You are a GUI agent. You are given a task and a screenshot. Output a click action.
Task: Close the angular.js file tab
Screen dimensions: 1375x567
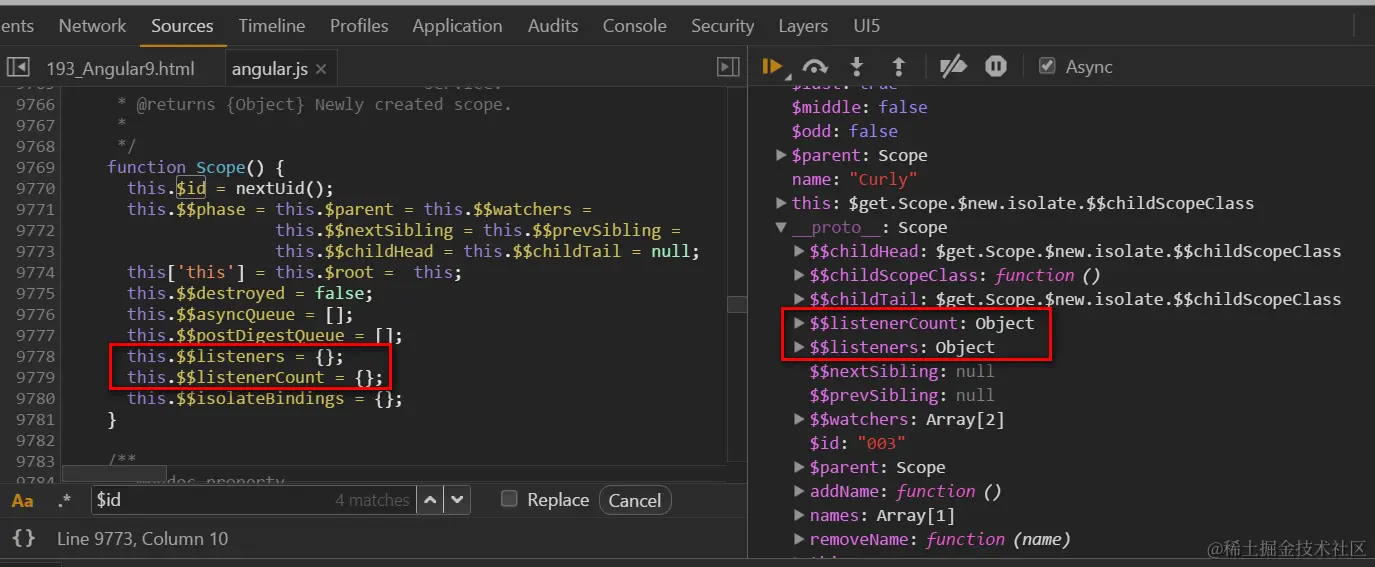[x=321, y=69]
